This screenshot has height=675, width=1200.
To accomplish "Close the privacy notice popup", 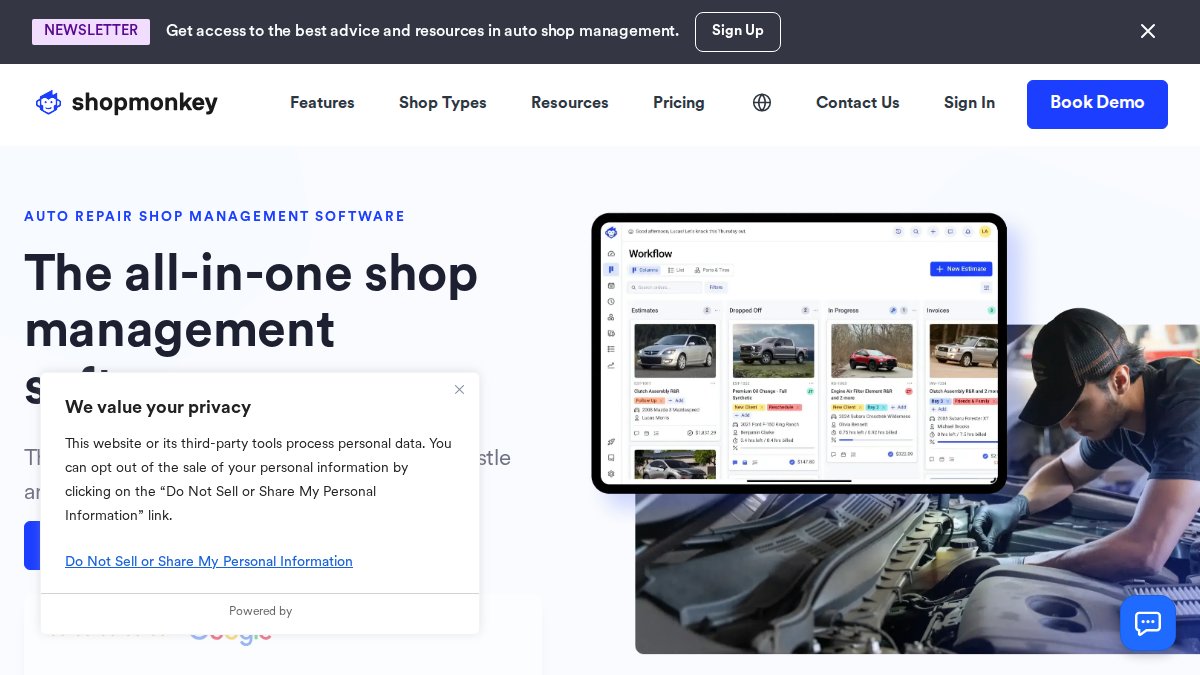I will pos(459,389).
